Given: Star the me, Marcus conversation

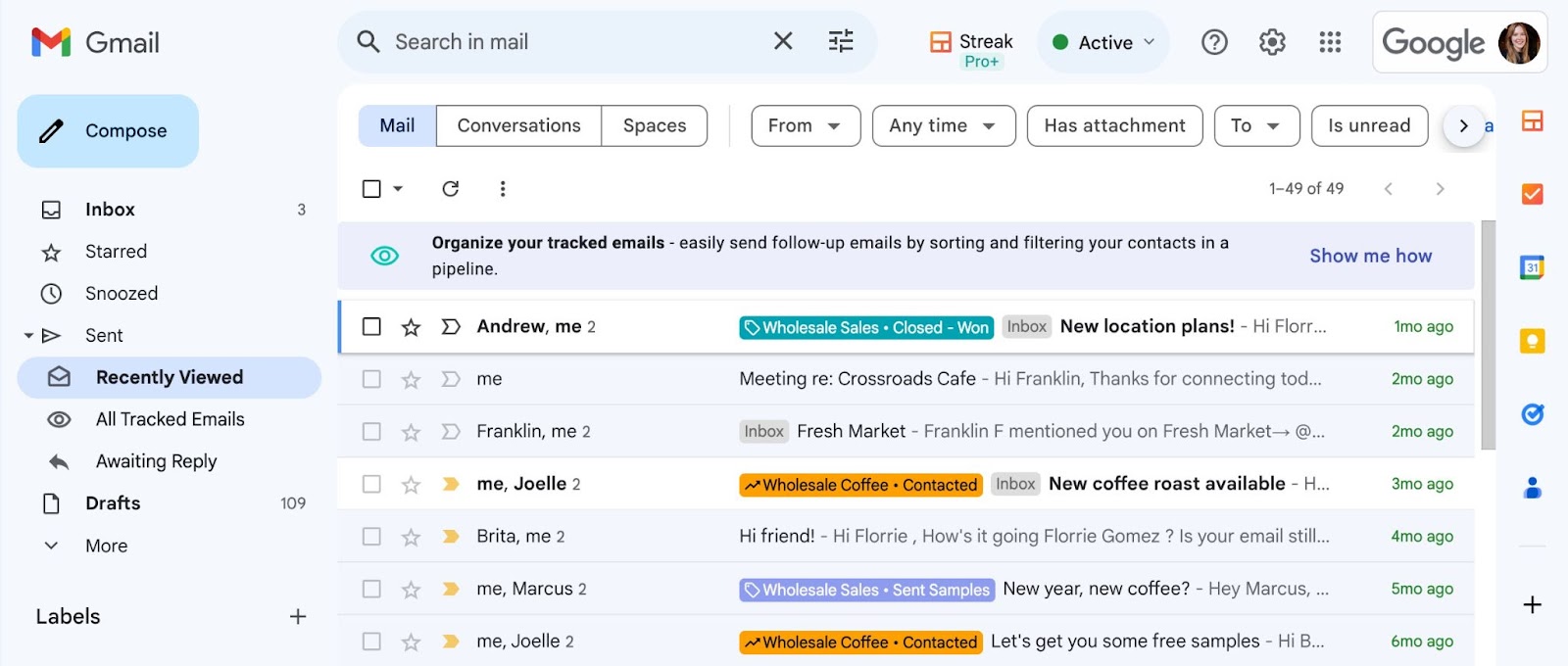Looking at the screenshot, I should (x=411, y=590).
